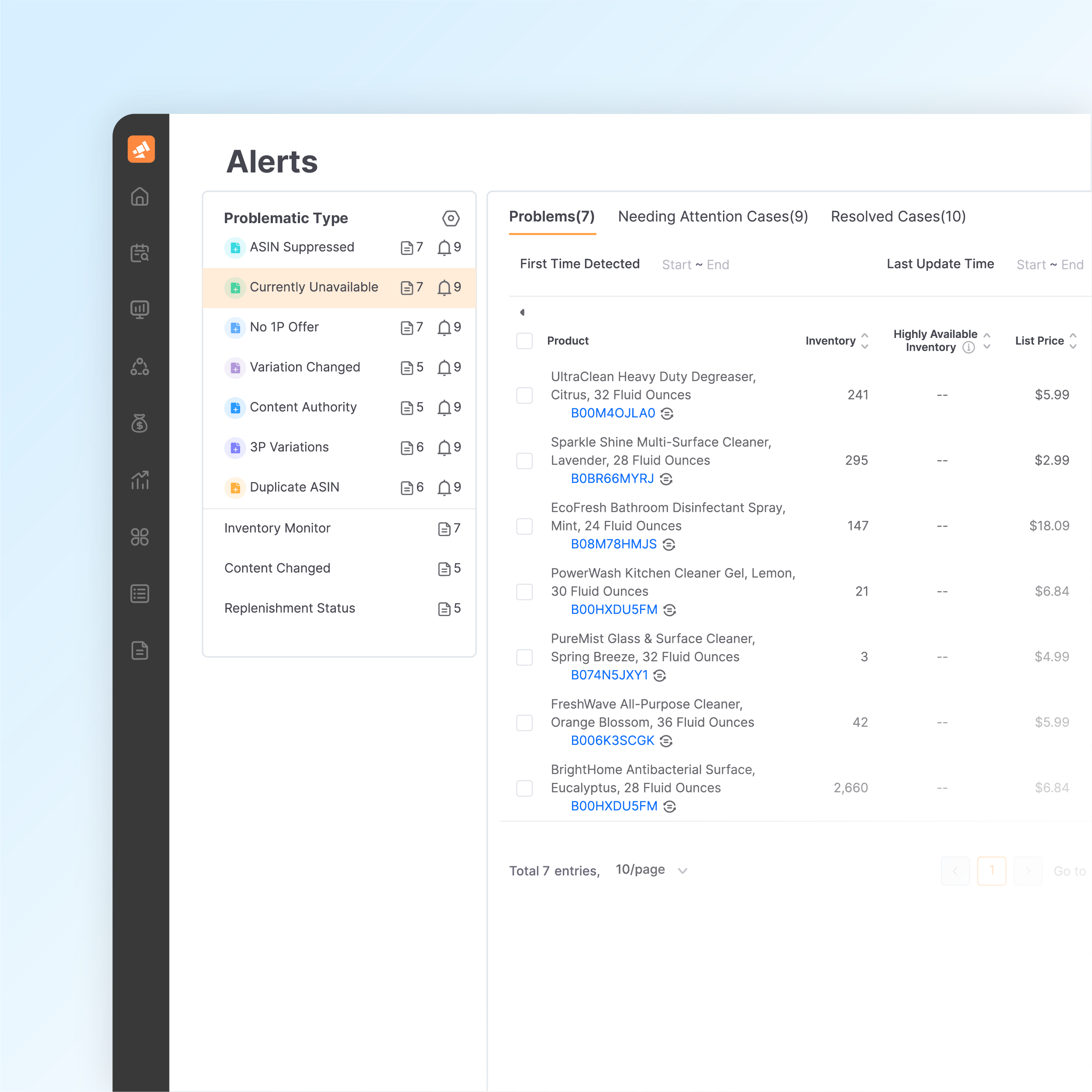Select the PowerWash Kitchen Cleaner Gel checkbox
The height and width of the screenshot is (1092, 1092).
point(524,592)
